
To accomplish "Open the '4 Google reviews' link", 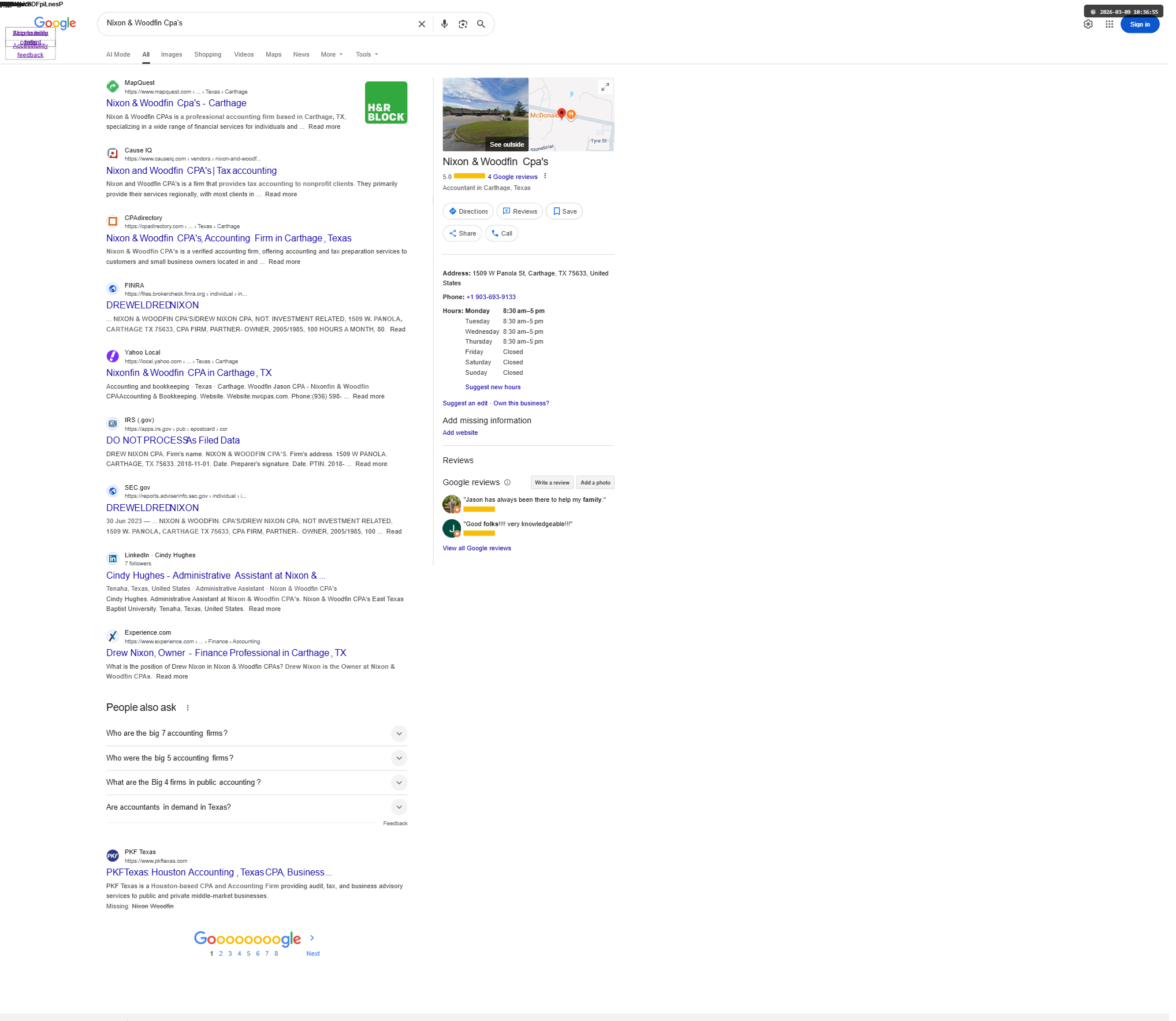I will point(512,177).
